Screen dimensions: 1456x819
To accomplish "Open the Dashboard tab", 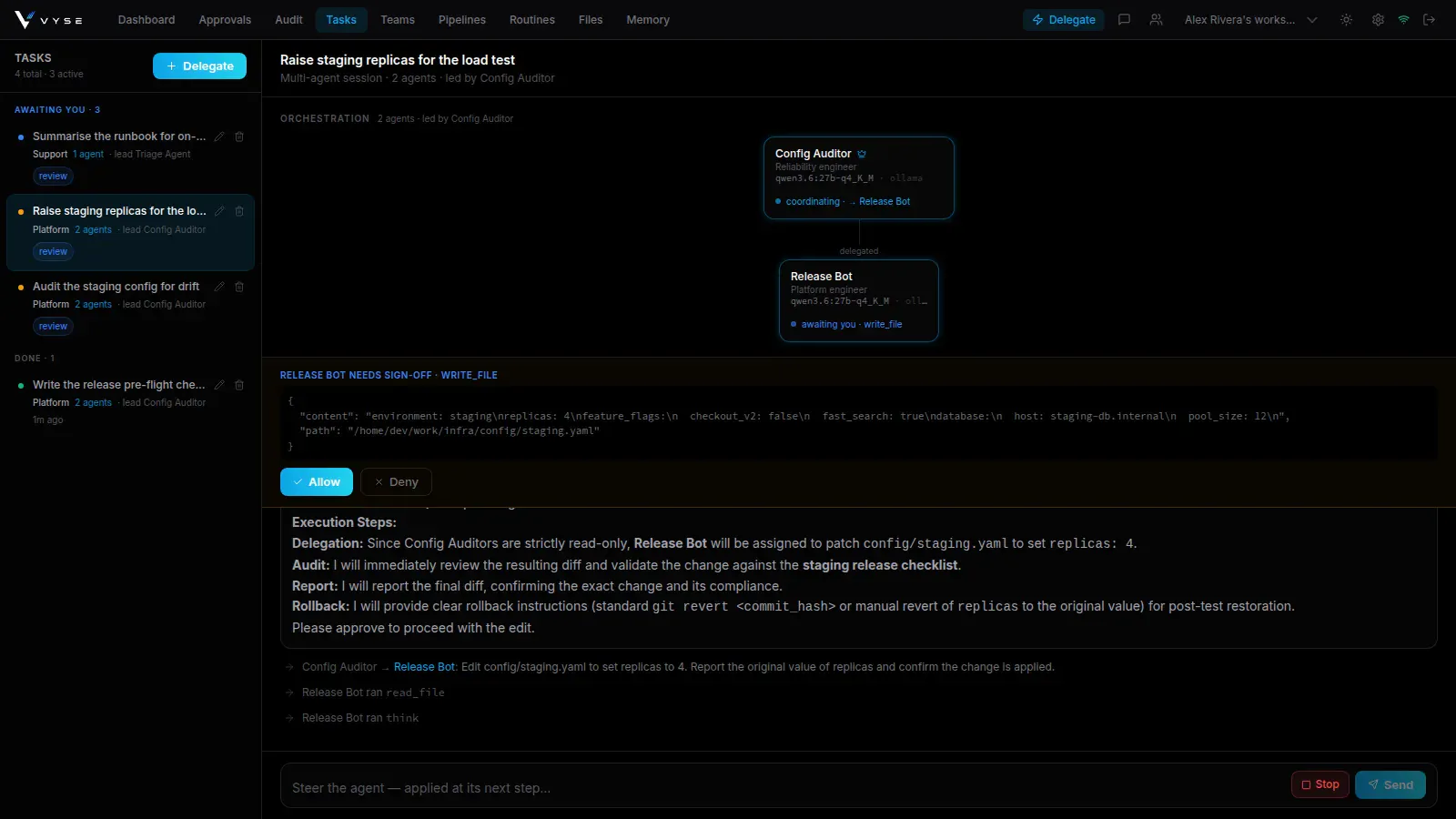I will [x=147, y=19].
